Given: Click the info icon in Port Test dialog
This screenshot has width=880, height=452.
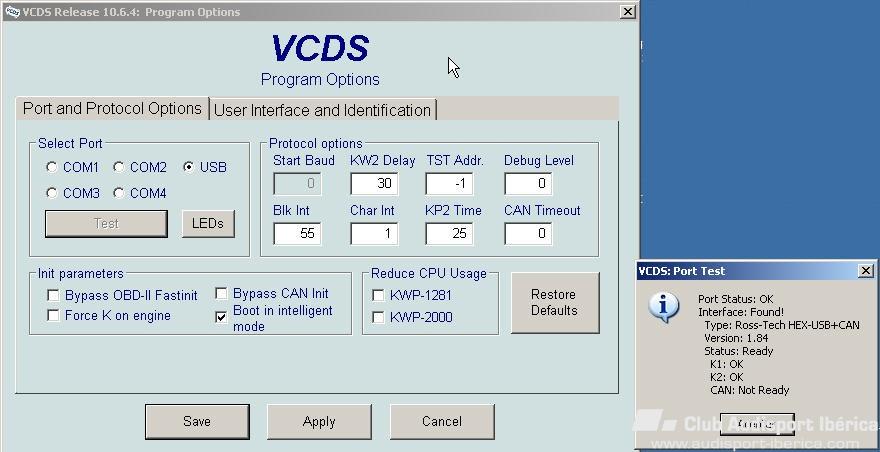Looking at the screenshot, I should click(664, 308).
